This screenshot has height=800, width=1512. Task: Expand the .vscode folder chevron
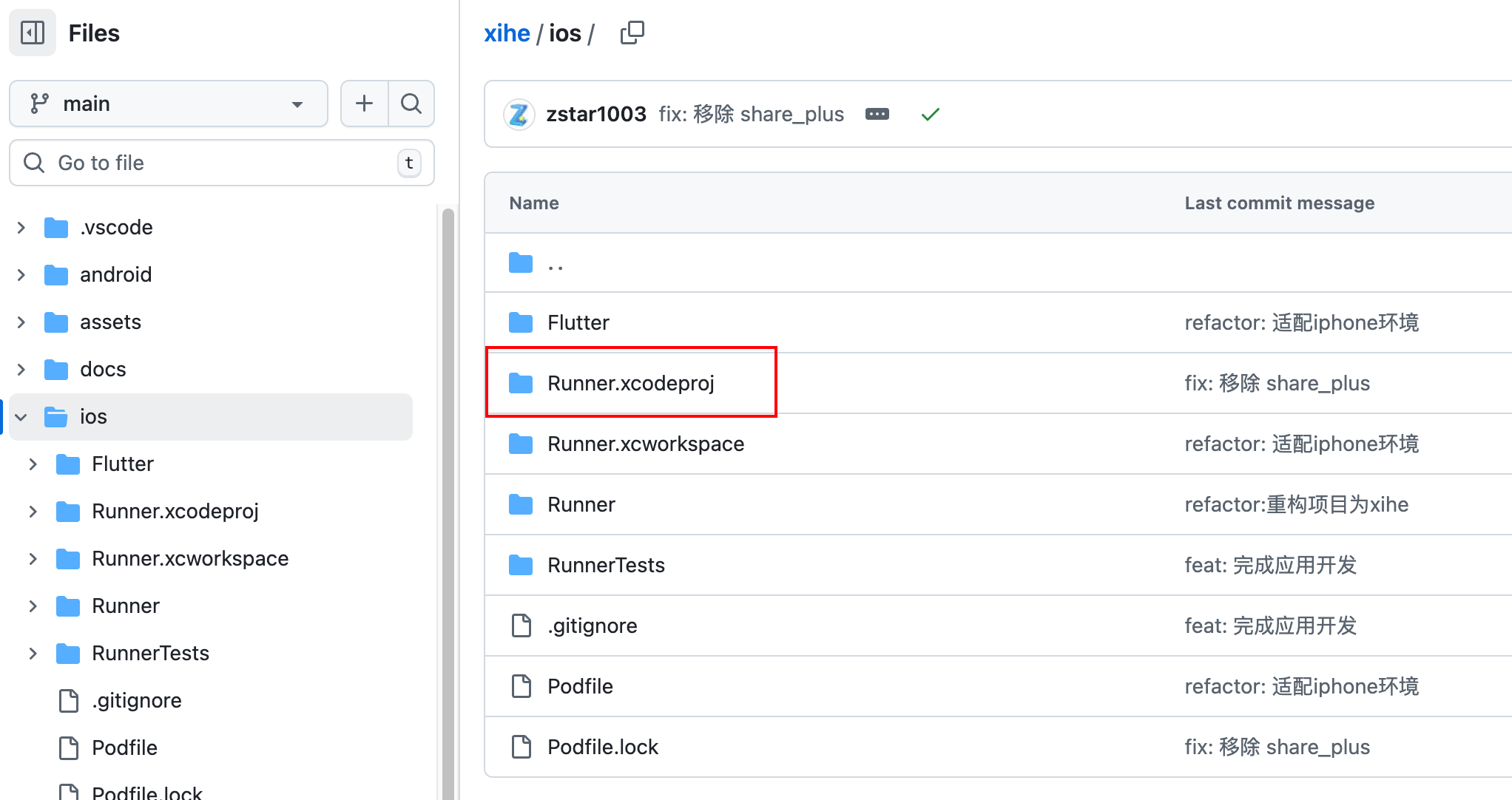[x=21, y=228]
